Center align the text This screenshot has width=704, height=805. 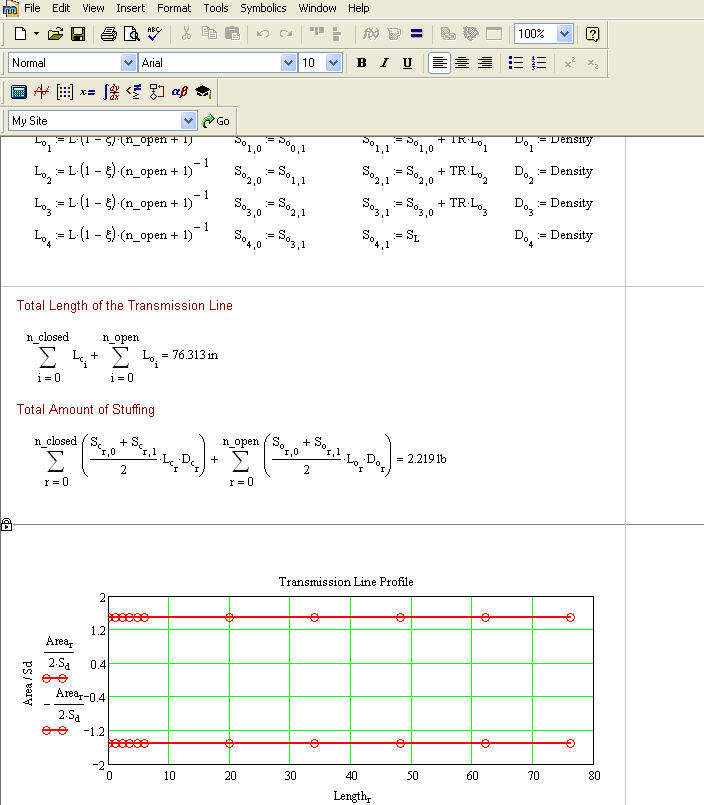coord(462,63)
